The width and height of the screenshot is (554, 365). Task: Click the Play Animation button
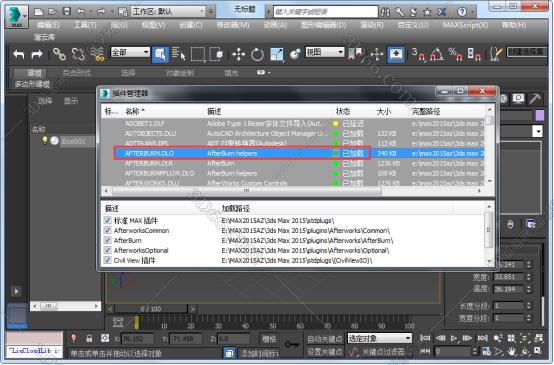click(x=454, y=338)
